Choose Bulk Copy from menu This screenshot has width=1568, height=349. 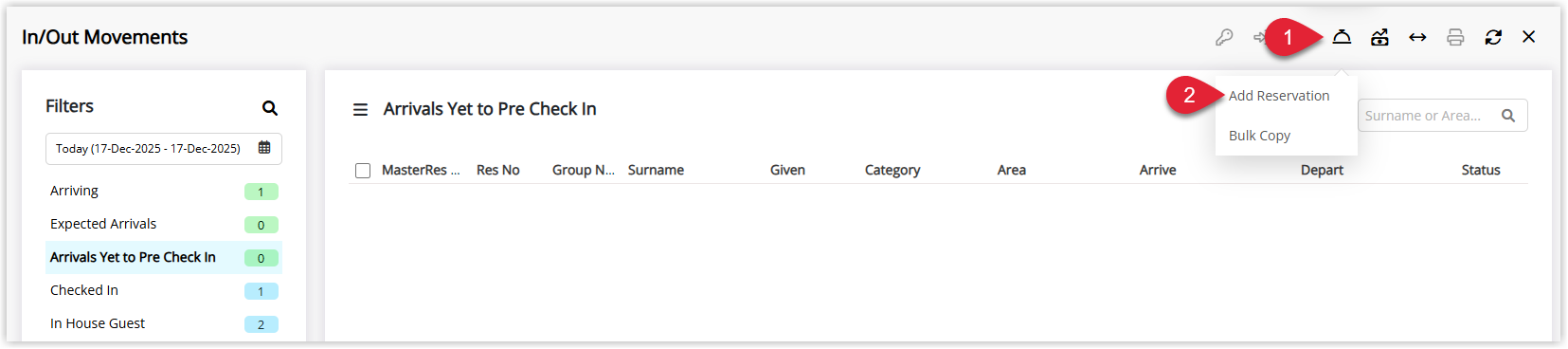coord(1259,136)
